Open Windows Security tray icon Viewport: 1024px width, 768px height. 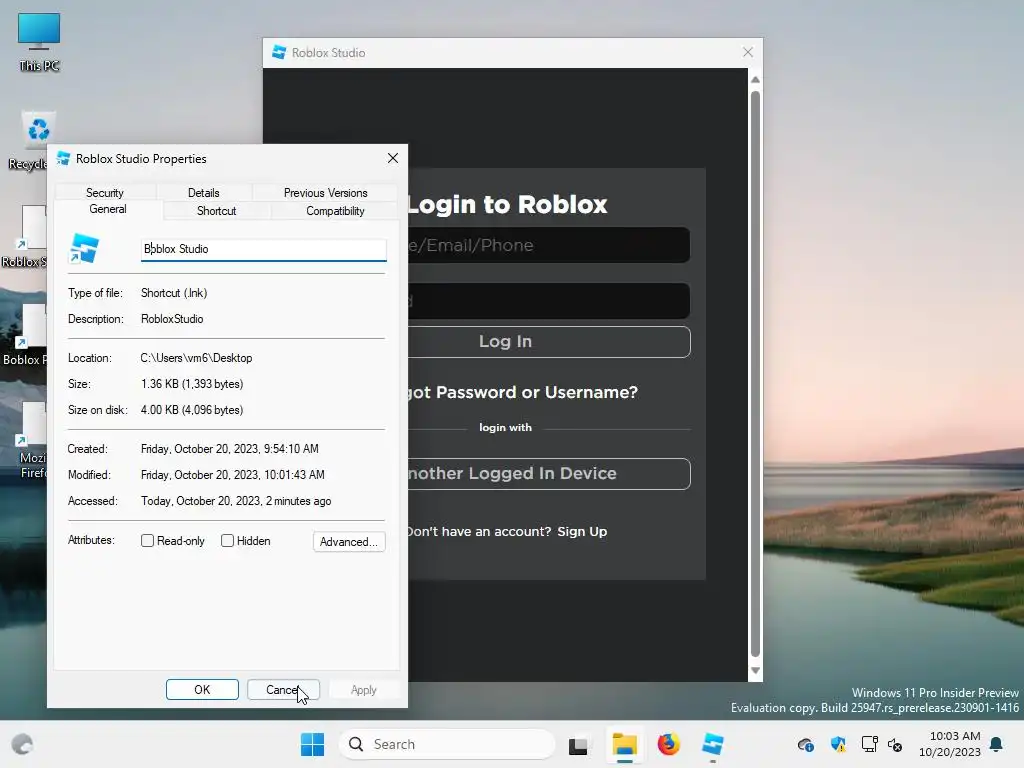coord(838,744)
